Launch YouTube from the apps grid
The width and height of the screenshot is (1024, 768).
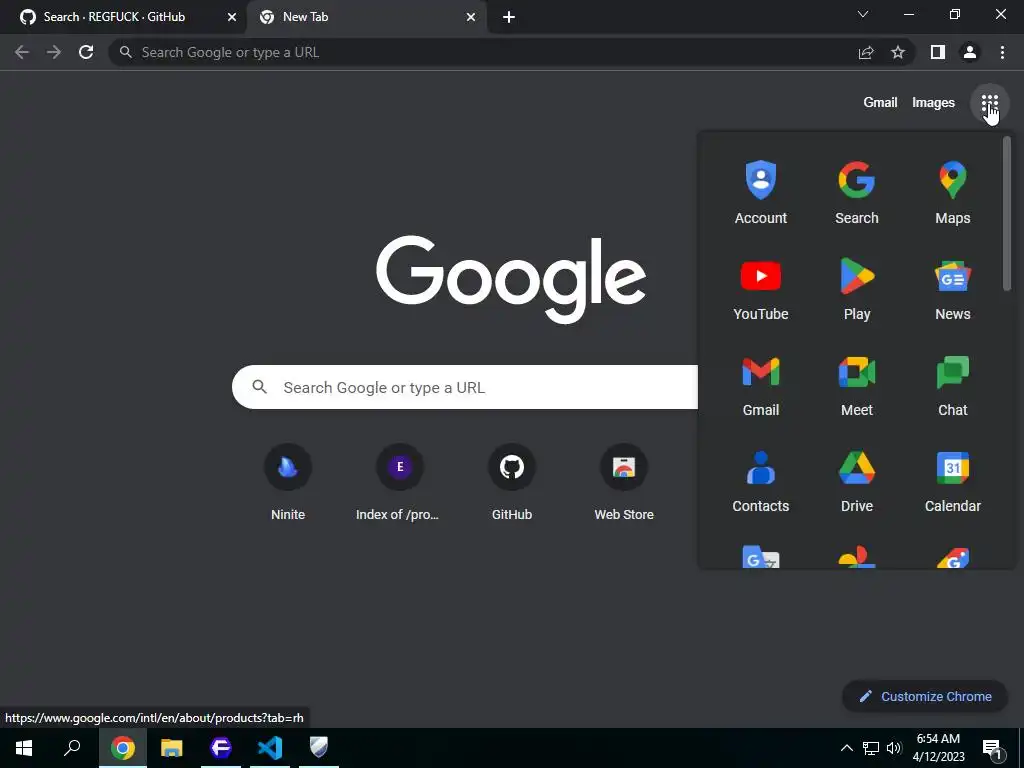click(761, 289)
